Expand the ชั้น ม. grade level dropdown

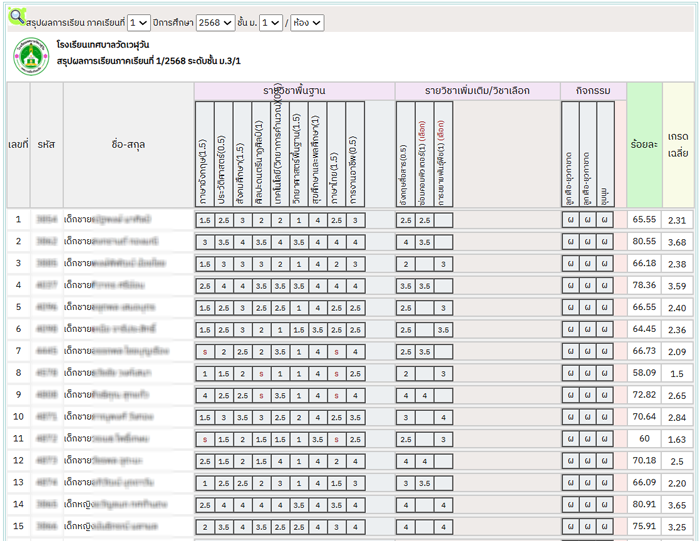point(270,23)
